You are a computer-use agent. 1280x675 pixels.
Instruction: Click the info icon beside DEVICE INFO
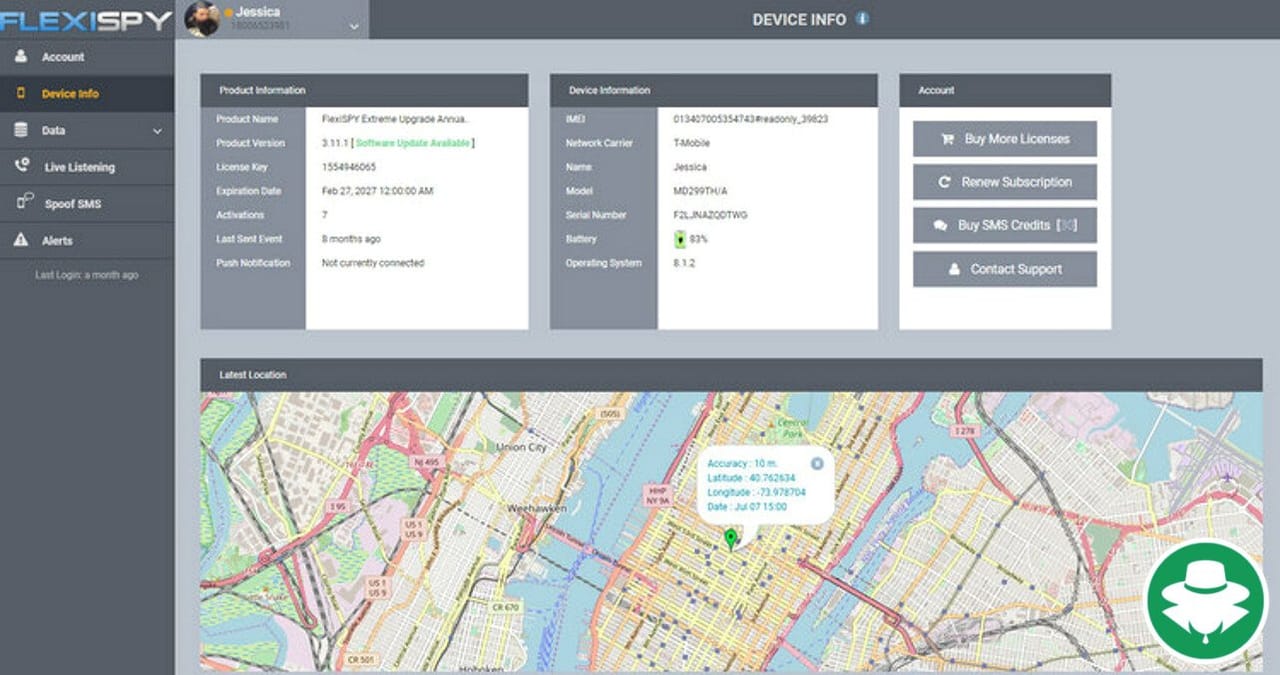pos(862,19)
